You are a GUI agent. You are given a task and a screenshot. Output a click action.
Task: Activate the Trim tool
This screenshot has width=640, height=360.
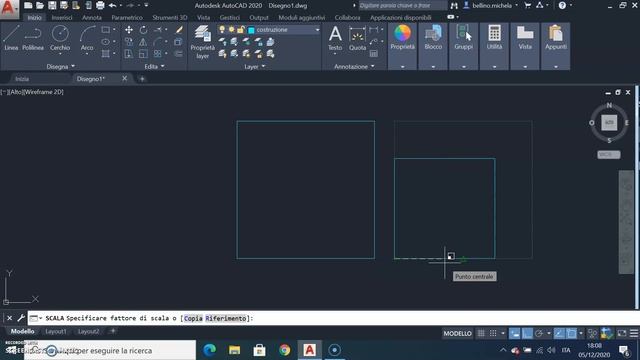tap(158, 30)
